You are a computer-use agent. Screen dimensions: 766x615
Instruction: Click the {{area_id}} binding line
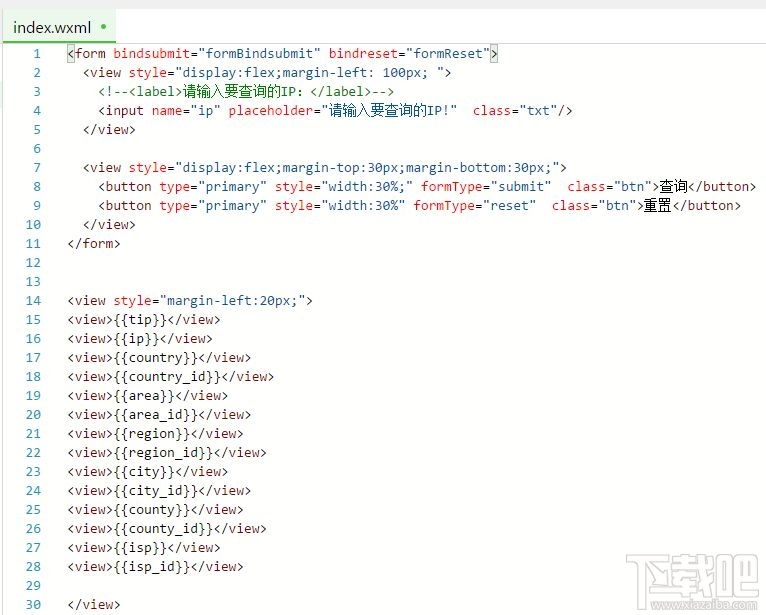pos(159,415)
